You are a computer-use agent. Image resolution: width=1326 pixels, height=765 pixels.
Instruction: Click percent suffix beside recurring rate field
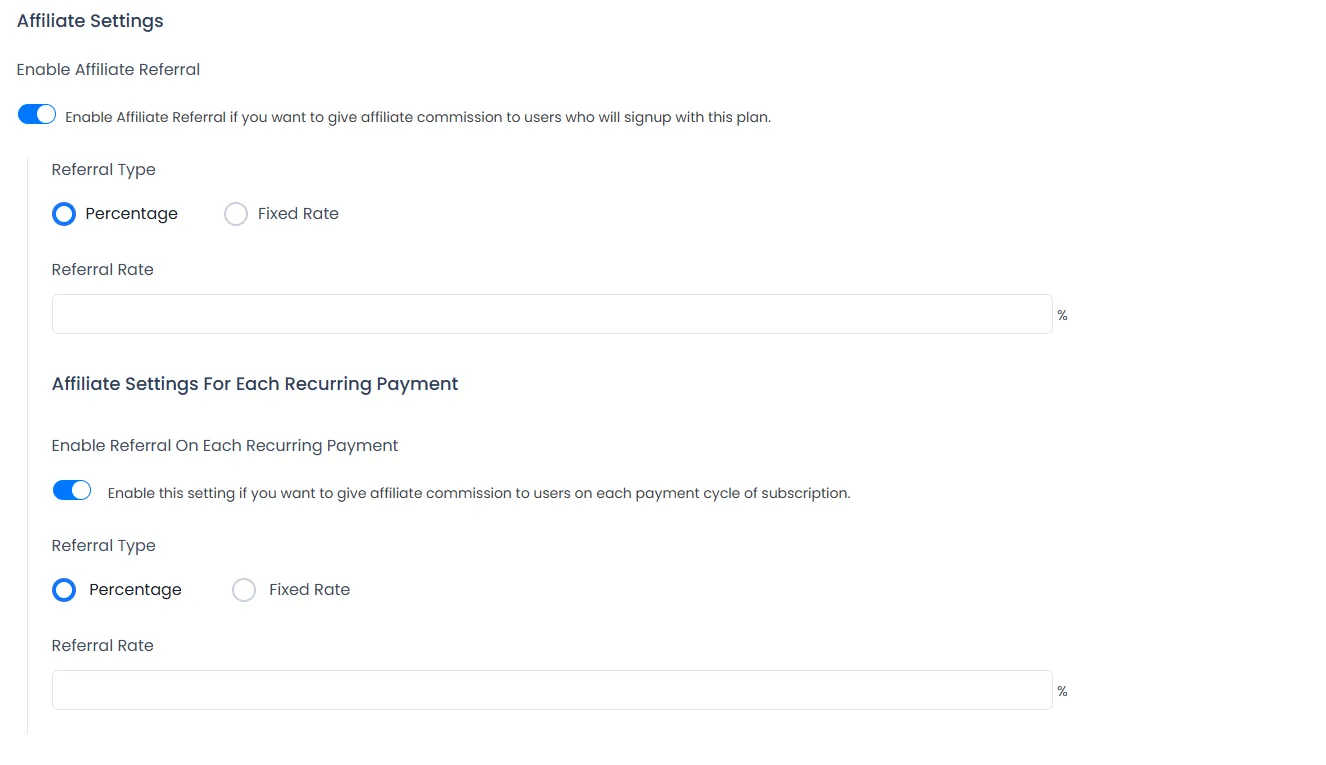[1062, 691]
